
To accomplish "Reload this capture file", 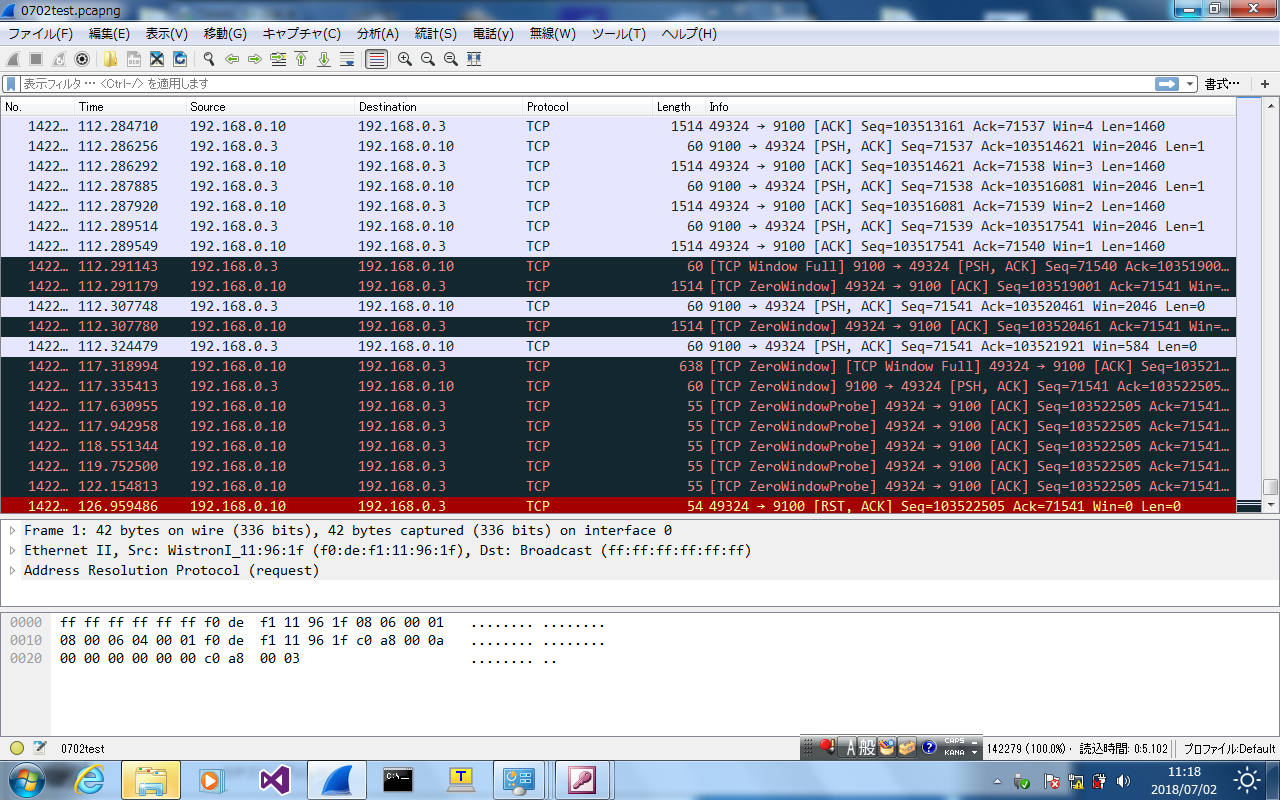I will coord(180,59).
